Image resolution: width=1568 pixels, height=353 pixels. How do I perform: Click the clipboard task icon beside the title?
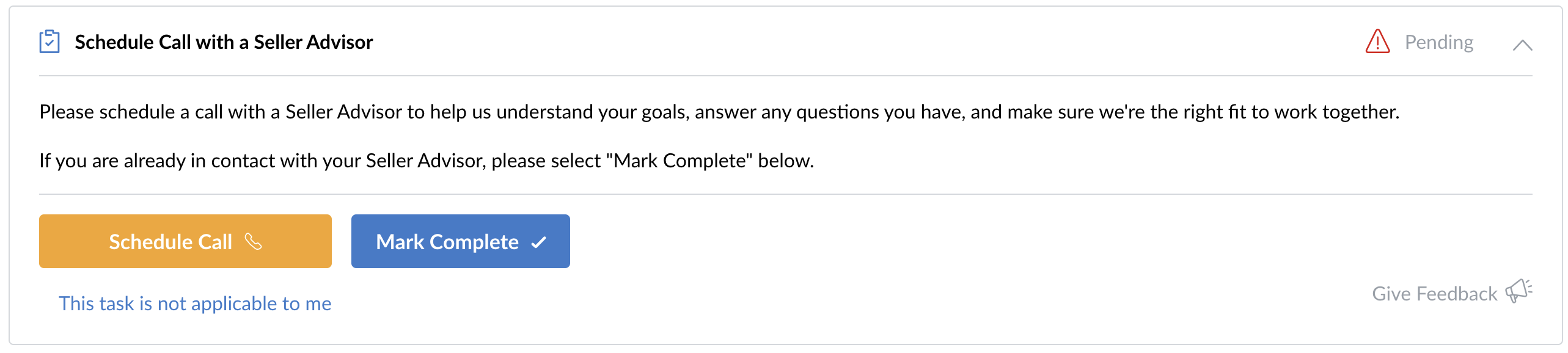click(x=49, y=42)
